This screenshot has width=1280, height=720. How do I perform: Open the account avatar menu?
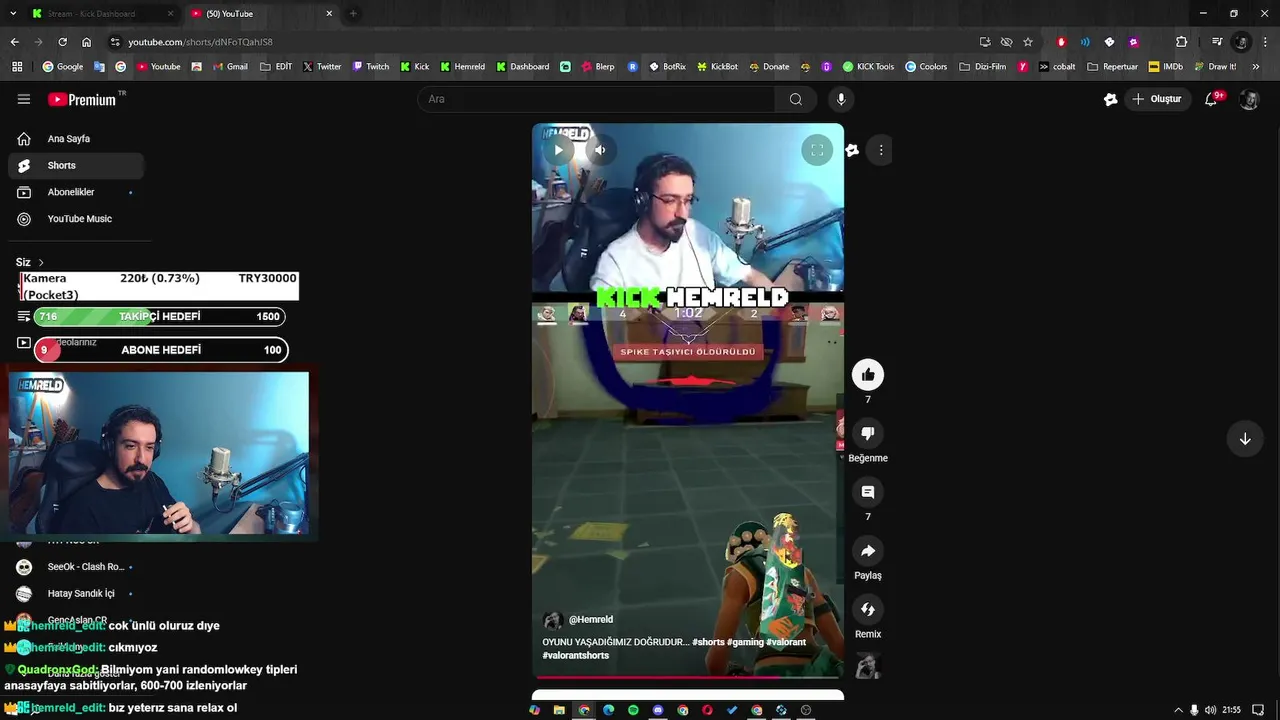tap(1249, 99)
